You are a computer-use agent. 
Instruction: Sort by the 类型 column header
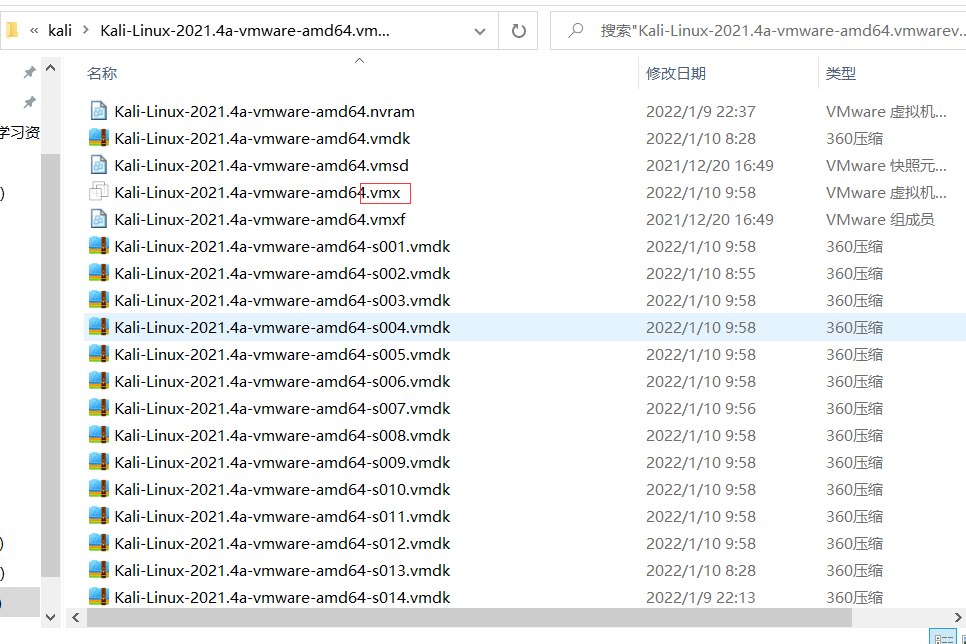pos(840,73)
